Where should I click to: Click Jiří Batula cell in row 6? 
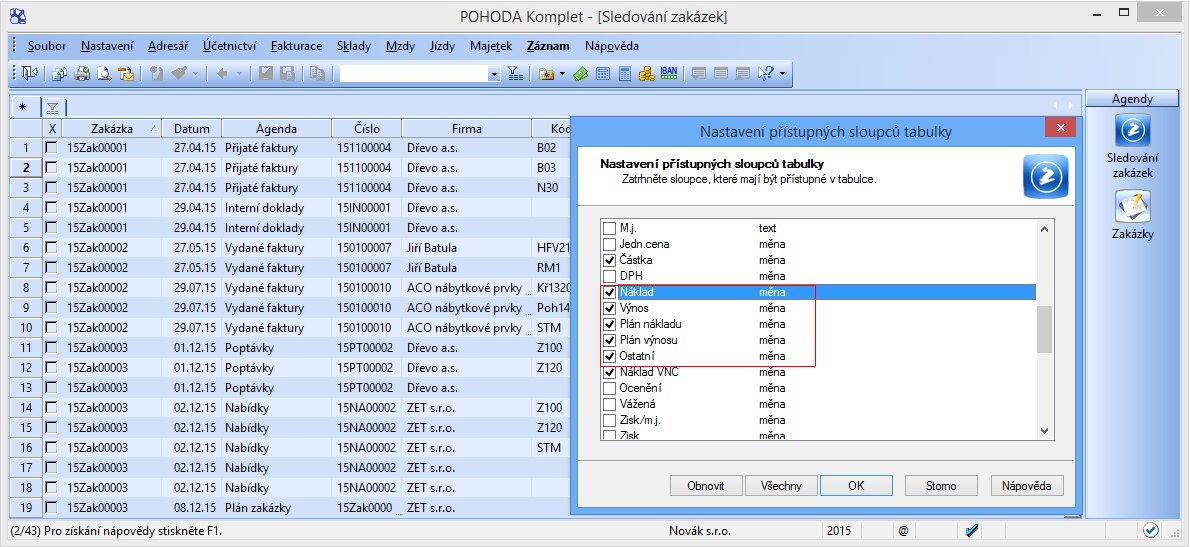click(466, 247)
